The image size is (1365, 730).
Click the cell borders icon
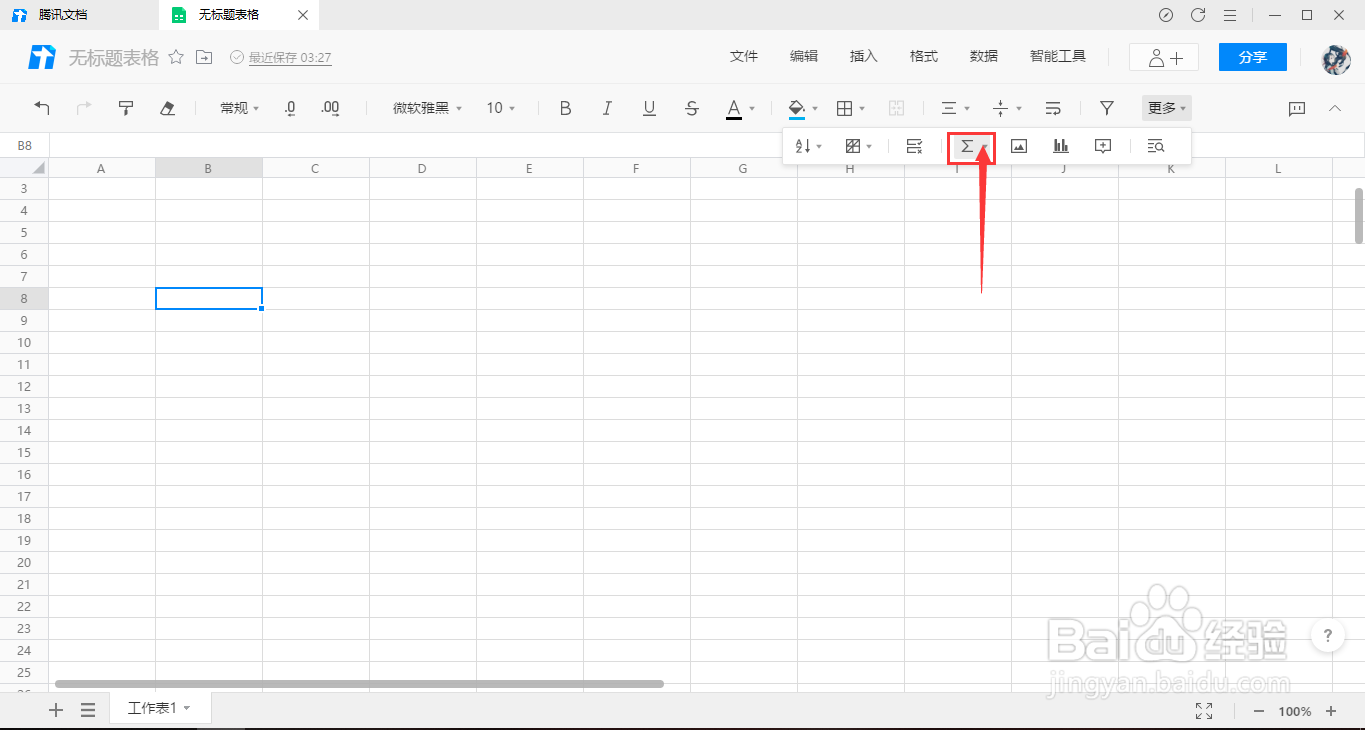tap(844, 108)
